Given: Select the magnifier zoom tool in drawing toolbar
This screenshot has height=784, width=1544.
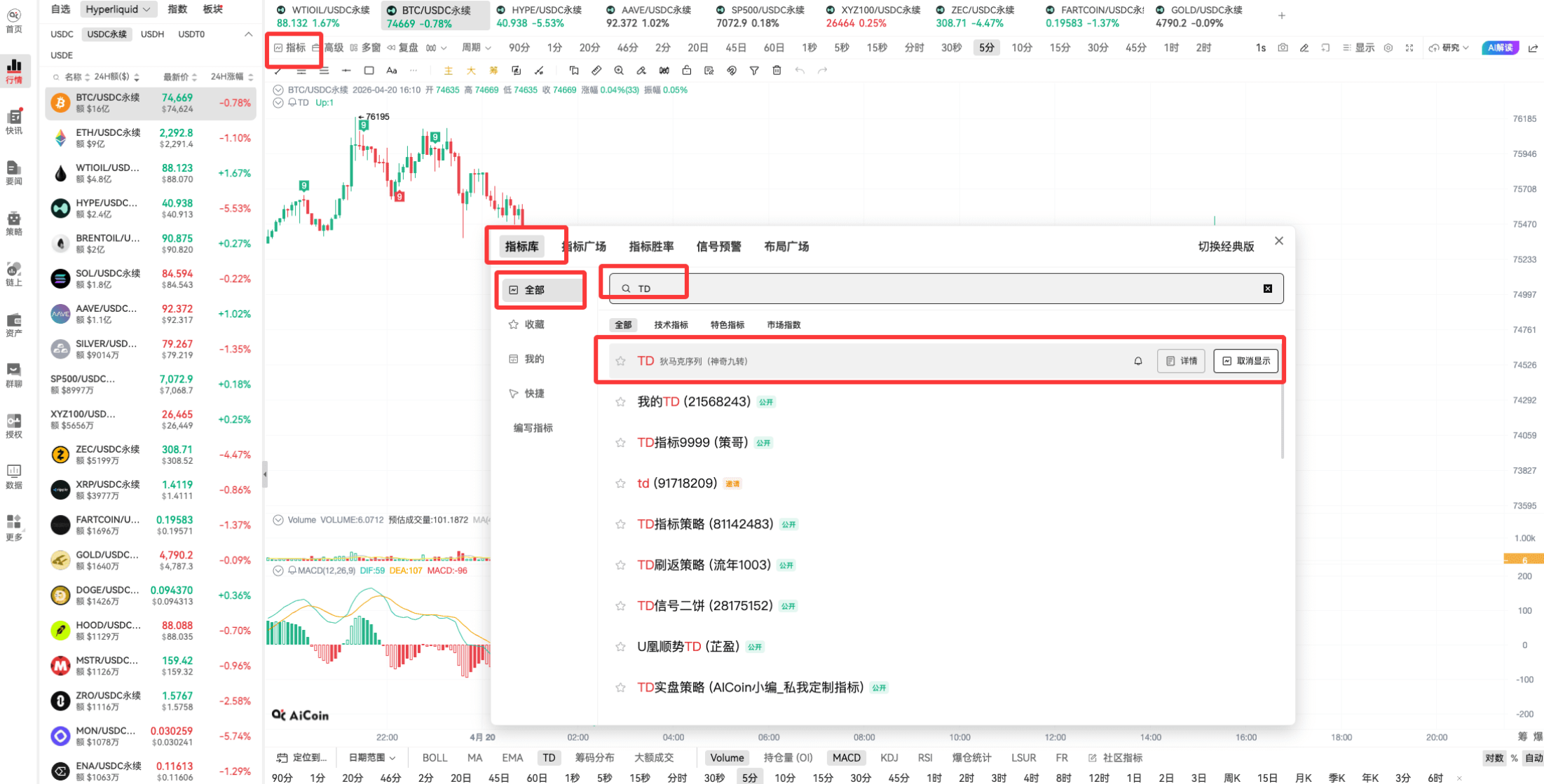Looking at the screenshot, I should pyautogui.click(x=618, y=70).
